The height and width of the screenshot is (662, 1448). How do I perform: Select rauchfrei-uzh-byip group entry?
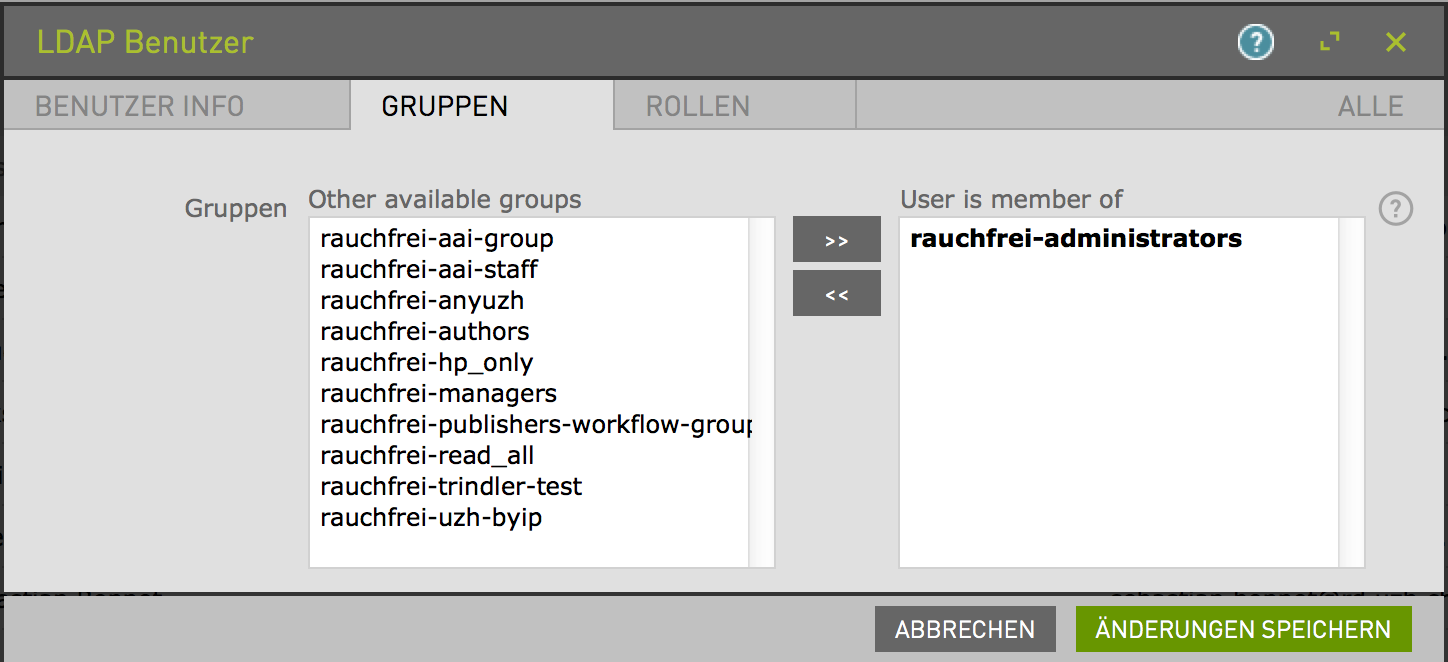point(431,518)
